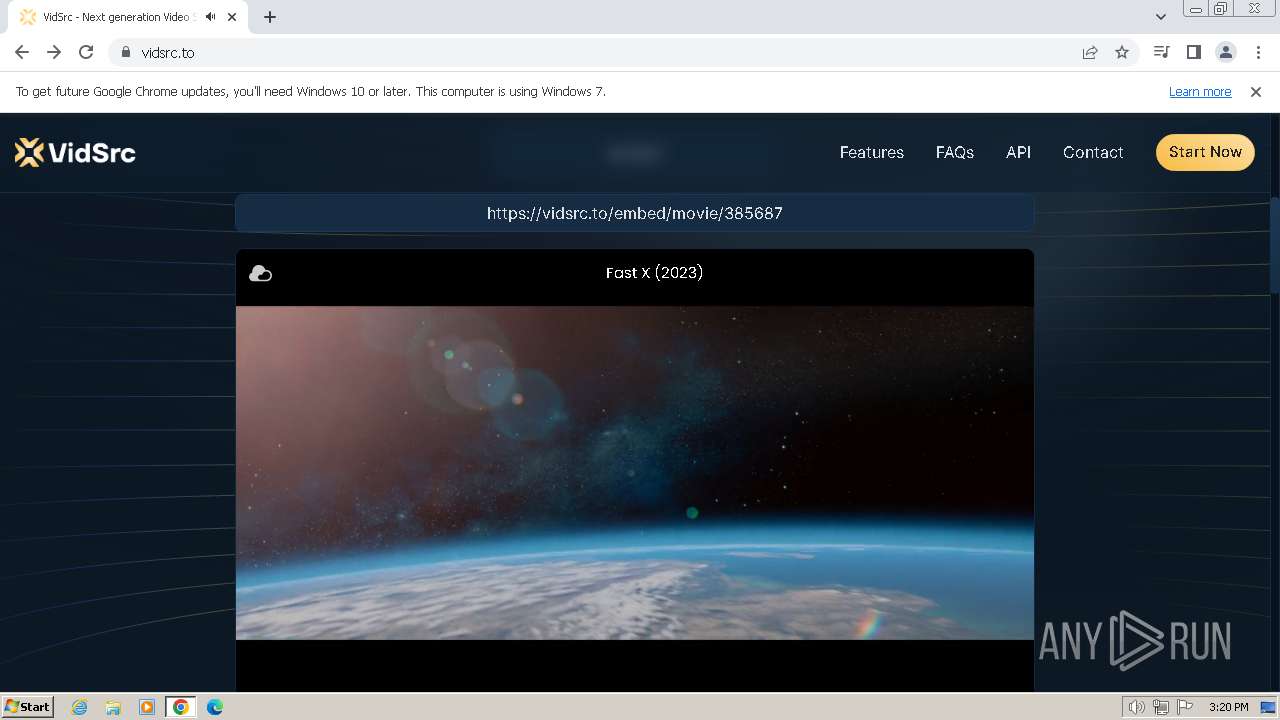Open the Chrome profile avatar
This screenshot has height=720, width=1280.
point(1225,52)
